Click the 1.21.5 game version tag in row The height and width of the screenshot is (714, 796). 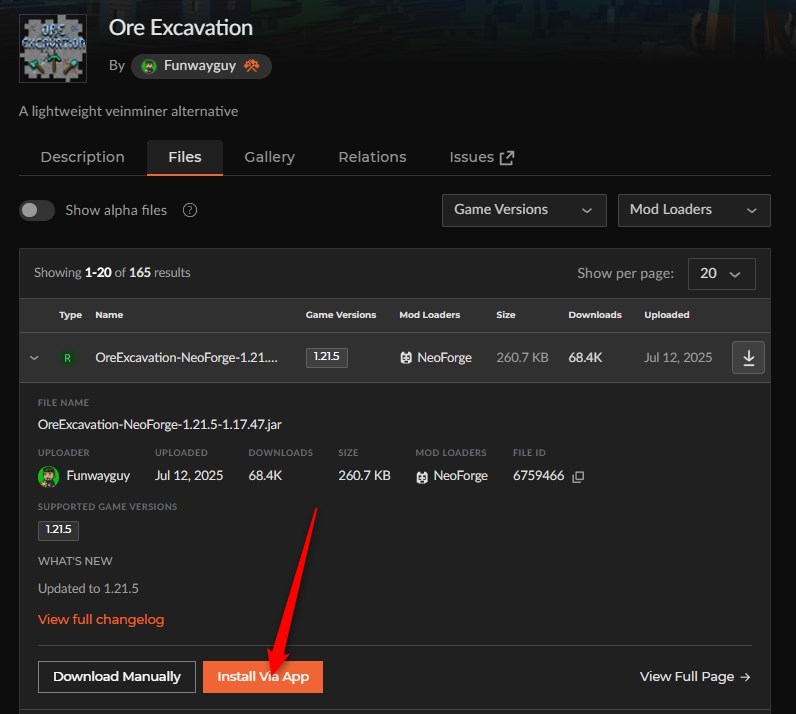[x=326, y=357]
